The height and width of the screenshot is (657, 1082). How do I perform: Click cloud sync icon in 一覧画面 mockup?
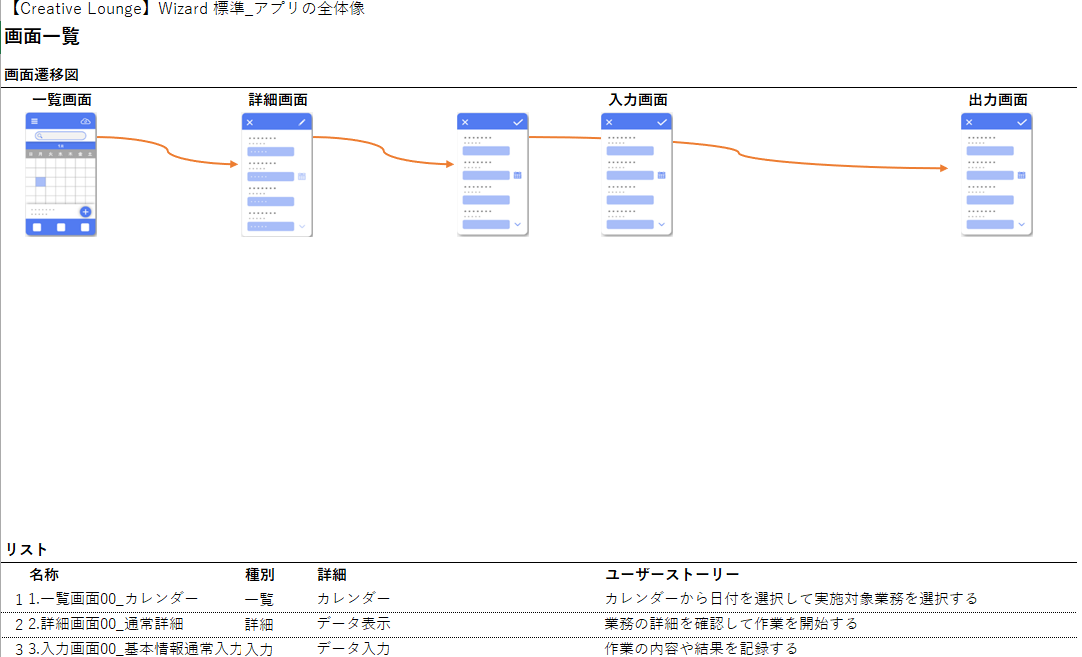click(x=86, y=121)
